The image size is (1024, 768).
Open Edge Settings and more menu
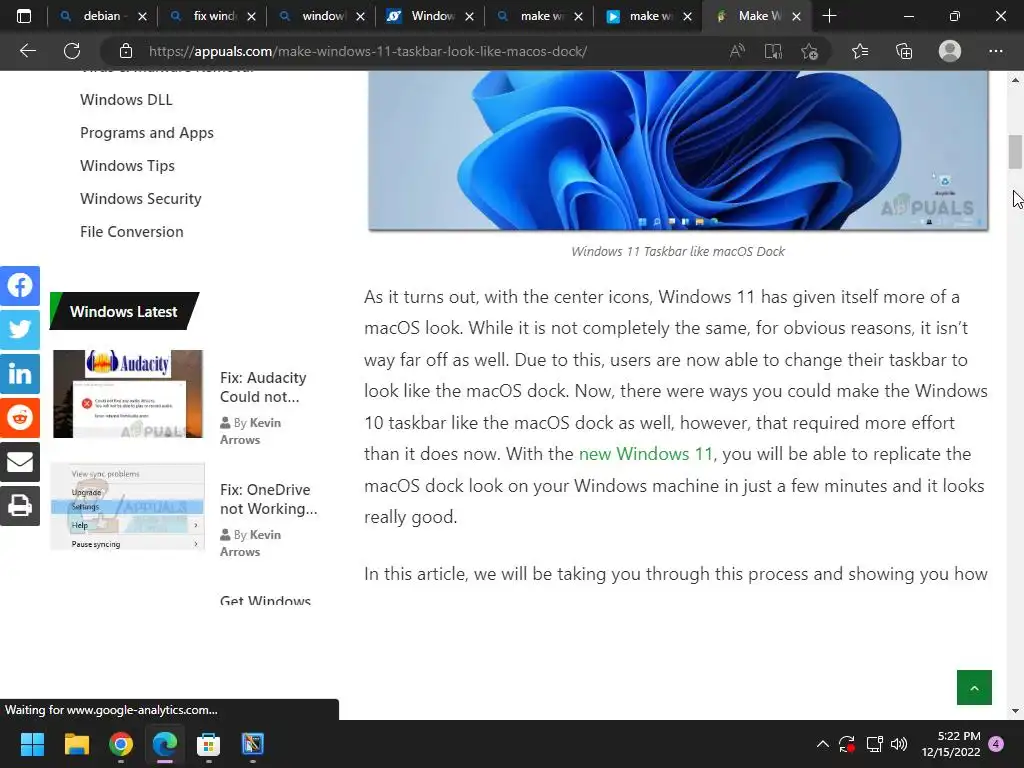995,51
